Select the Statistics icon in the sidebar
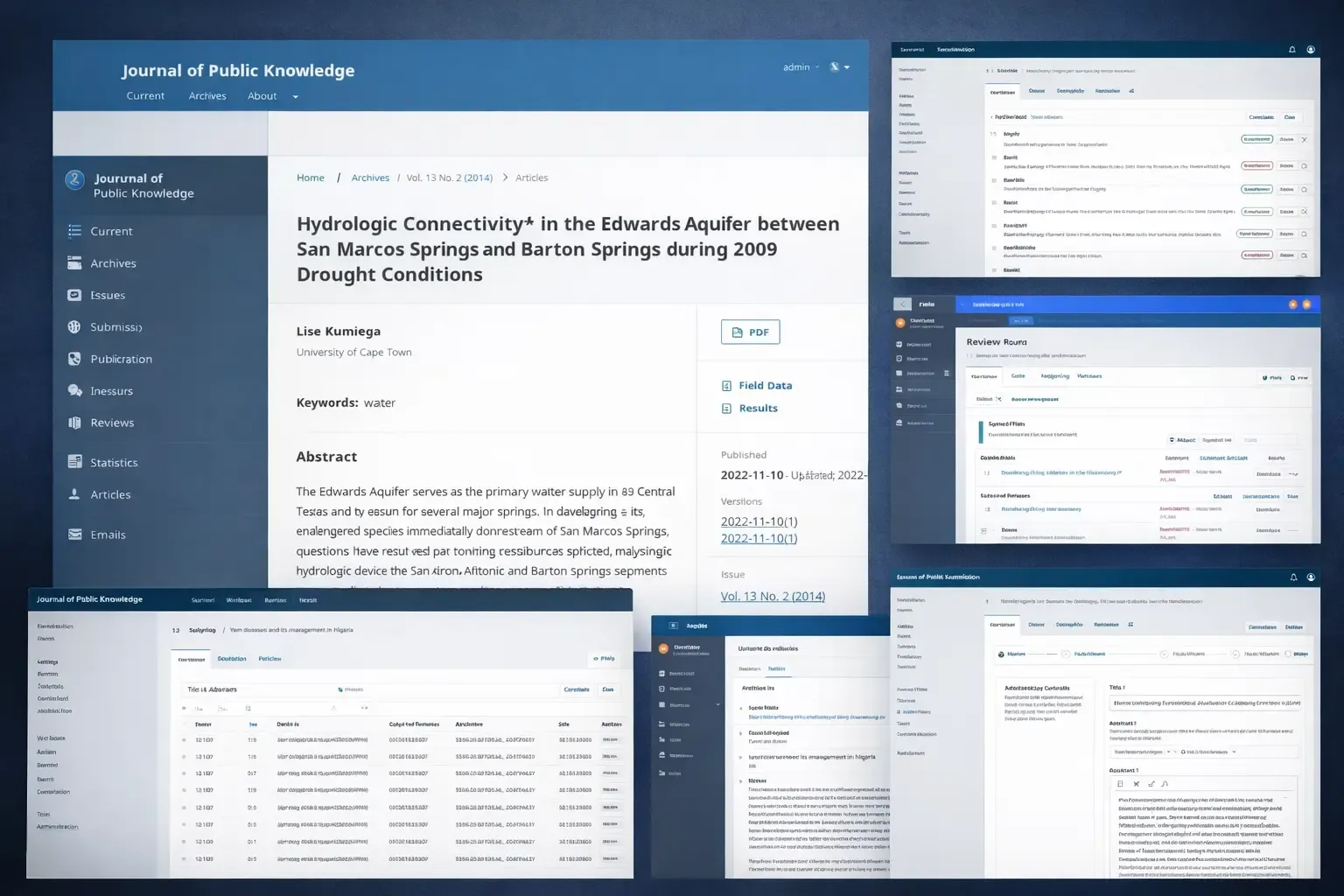Screen dimensions: 1344x896 pos(75,462)
